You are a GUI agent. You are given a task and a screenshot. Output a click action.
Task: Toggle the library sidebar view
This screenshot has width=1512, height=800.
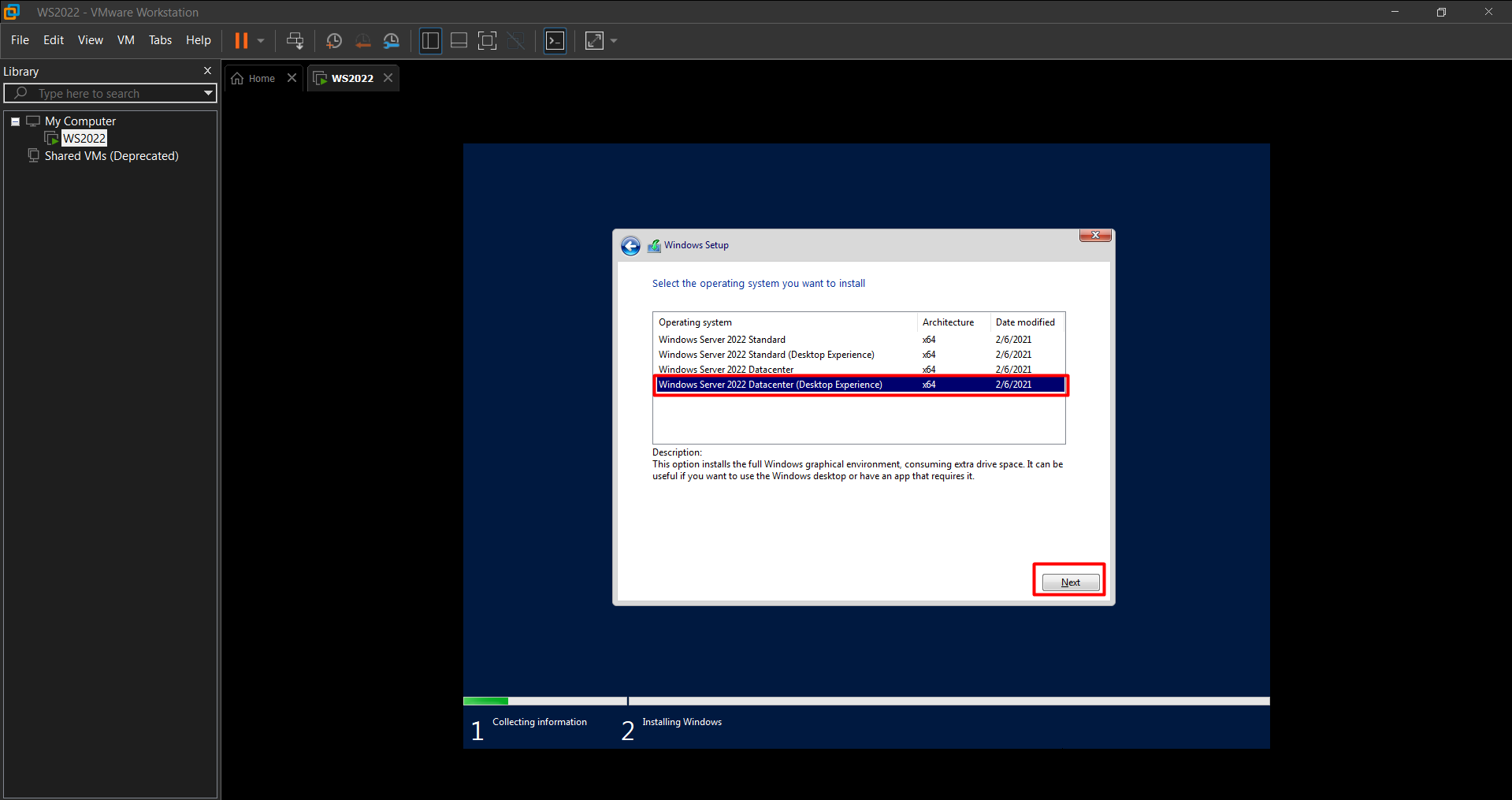(x=430, y=40)
